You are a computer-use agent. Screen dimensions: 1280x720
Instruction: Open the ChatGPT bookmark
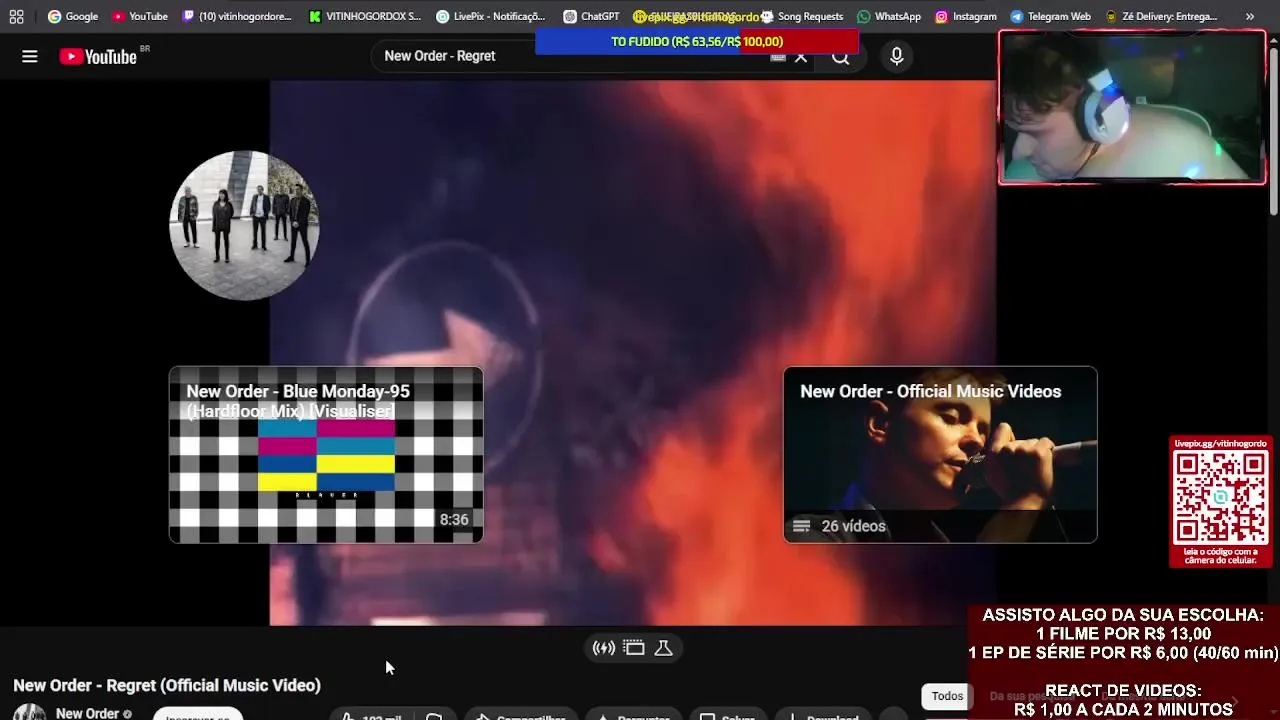(591, 16)
